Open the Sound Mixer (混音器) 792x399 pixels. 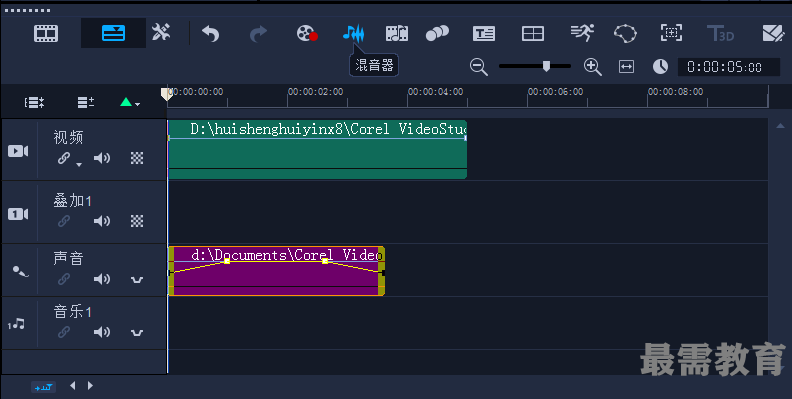point(353,33)
